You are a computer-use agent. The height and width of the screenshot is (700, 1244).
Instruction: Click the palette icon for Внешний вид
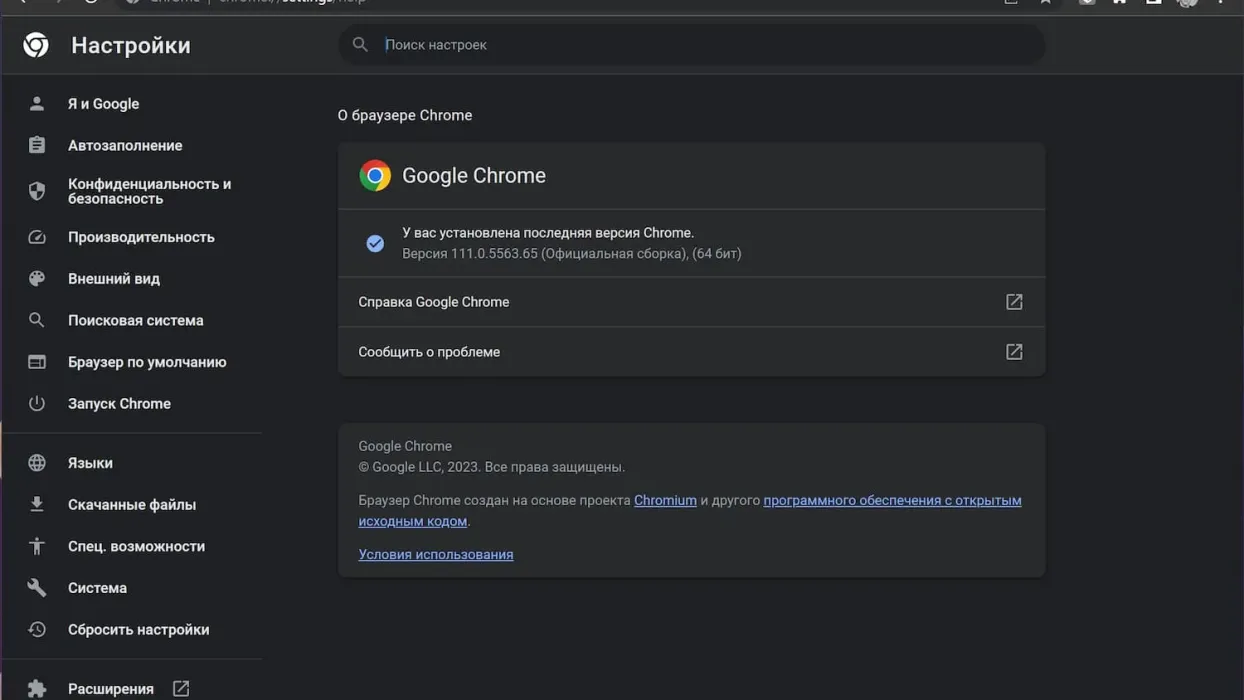pyautogui.click(x=37, y=279)
